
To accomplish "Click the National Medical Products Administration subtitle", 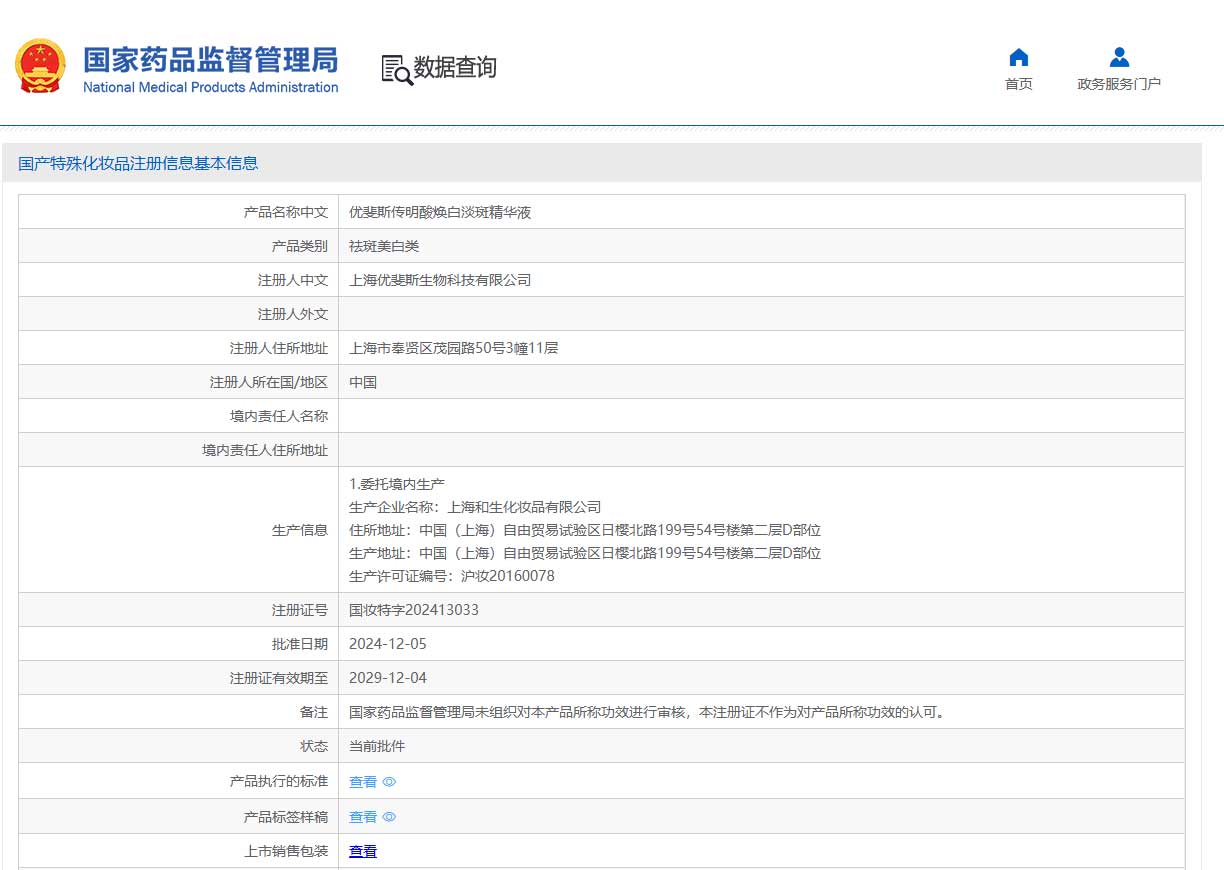I will tap(210, 87).
